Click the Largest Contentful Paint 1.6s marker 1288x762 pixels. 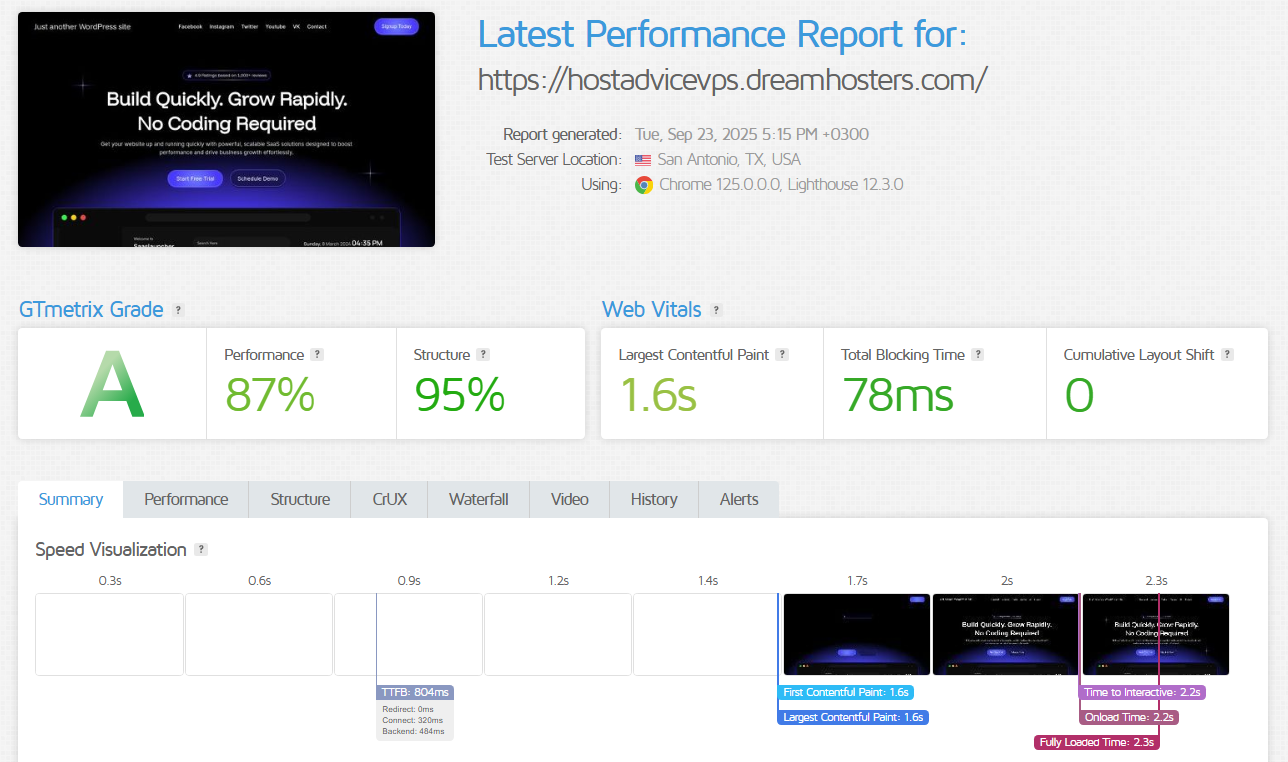click(x=853, y=717)
